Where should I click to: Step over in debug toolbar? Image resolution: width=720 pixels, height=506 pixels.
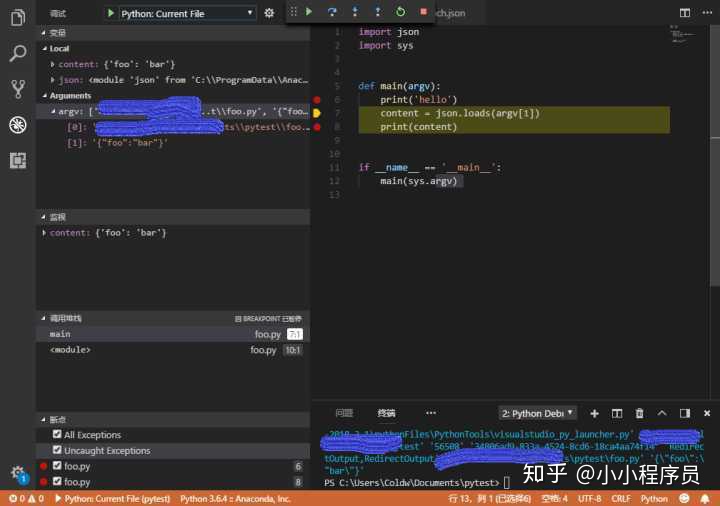point(332,11)
